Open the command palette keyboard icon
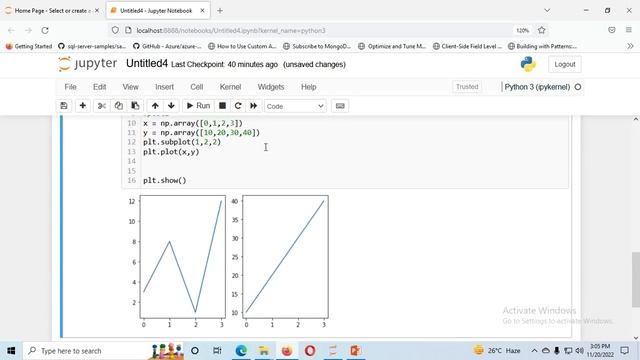Image resolution: width=640 pixels, height=360 pixels. [340, 106]
